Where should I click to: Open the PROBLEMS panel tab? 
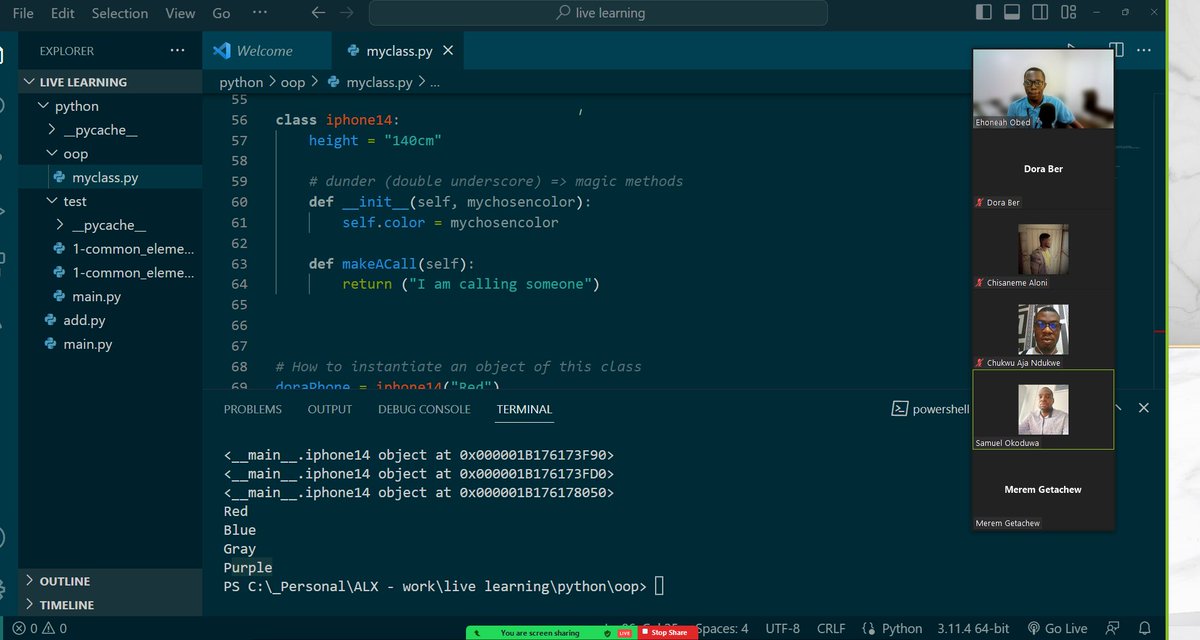(x=253, y=409)
